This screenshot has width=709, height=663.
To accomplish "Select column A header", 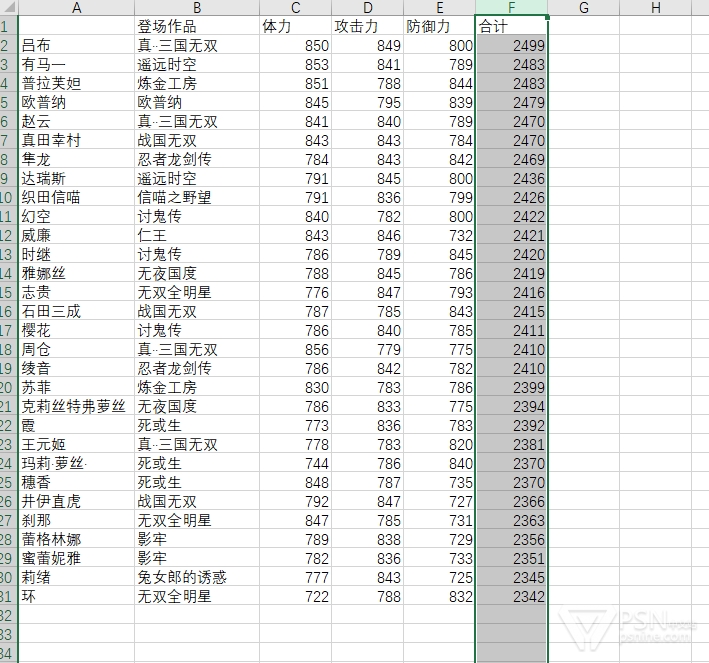I will click(76, 8).
